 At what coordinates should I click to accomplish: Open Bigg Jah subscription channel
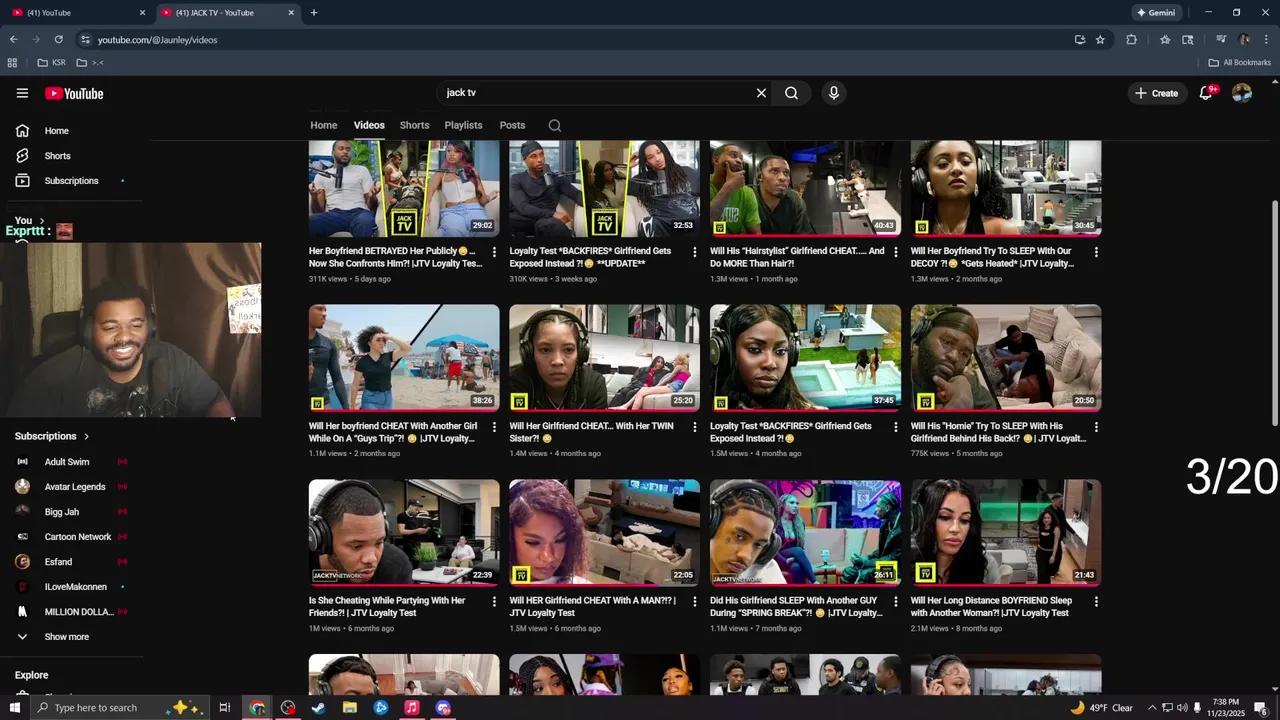pos(62,512)
